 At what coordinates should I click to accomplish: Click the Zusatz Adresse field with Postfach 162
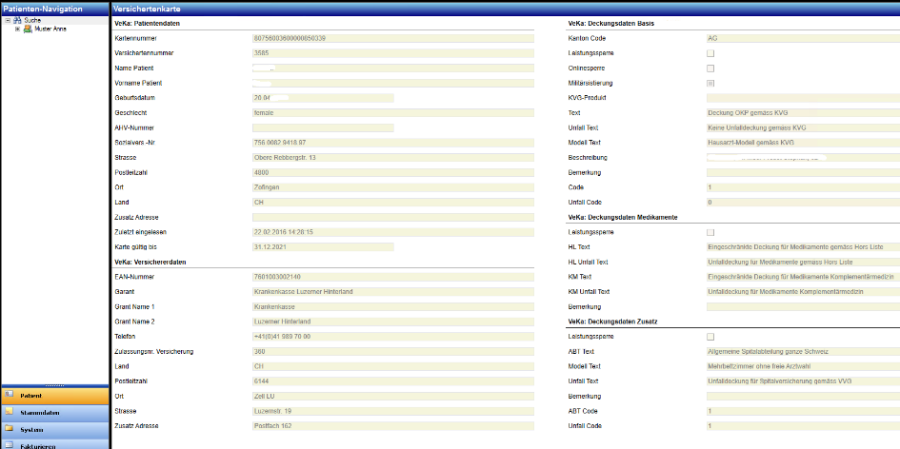393,426
